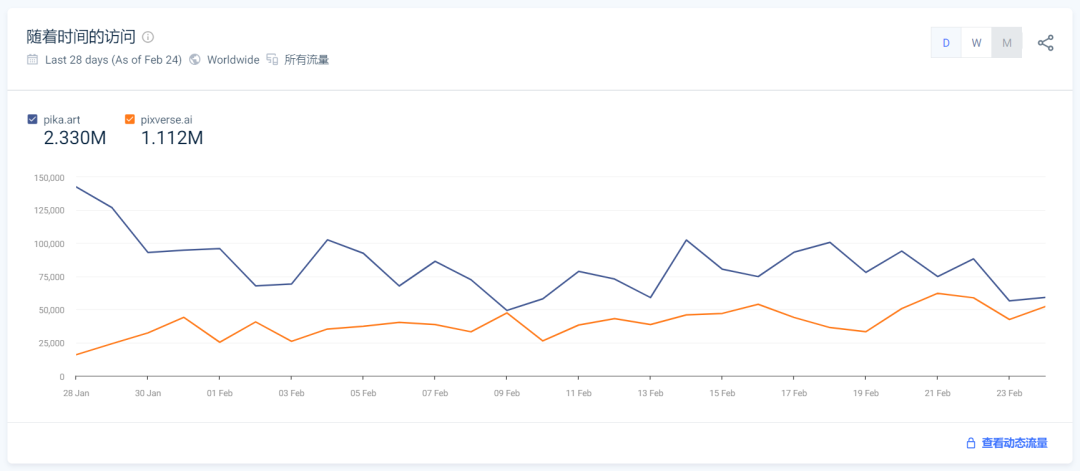Click the Worldwide region label

(x=233, y=60)
